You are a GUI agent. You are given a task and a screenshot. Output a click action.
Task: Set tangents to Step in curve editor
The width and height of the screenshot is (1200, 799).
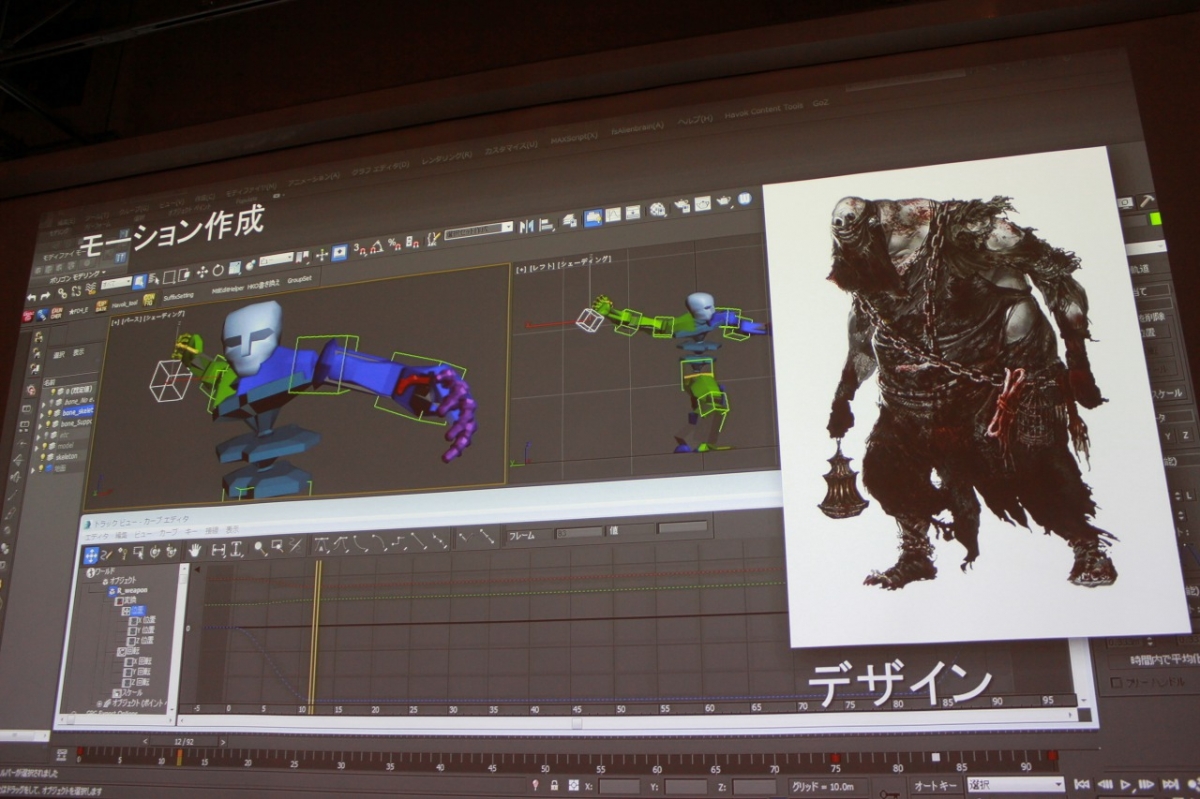[397, 541]
